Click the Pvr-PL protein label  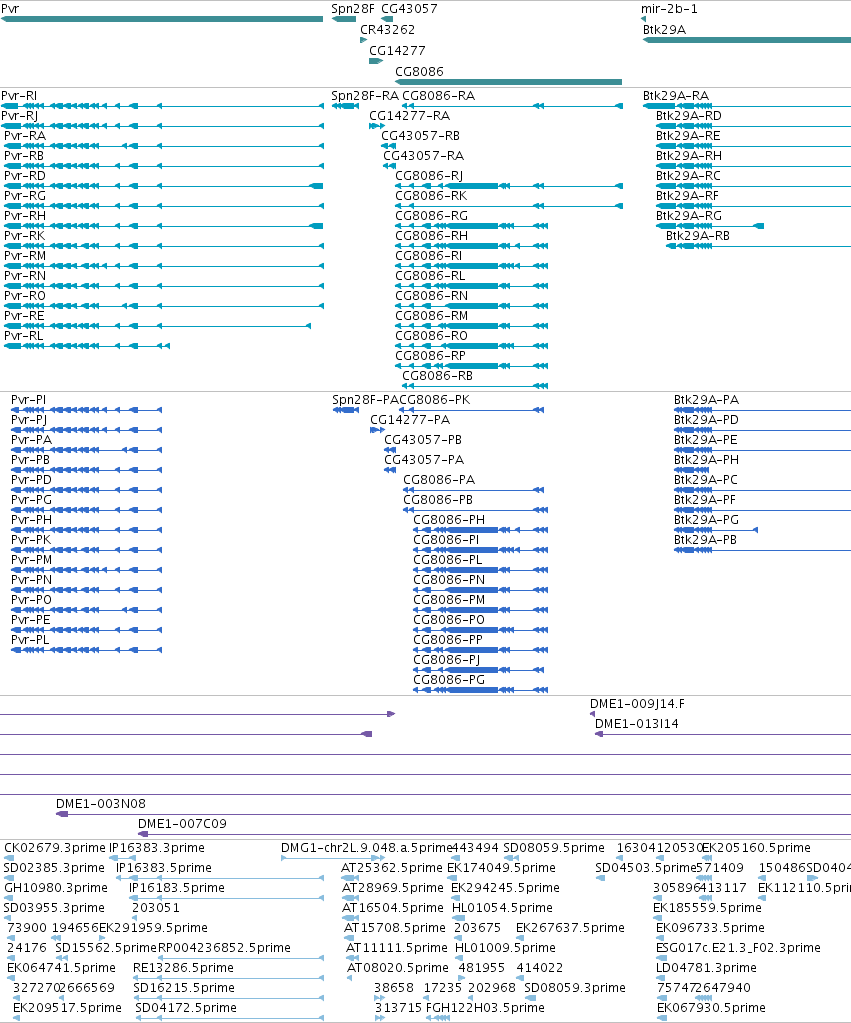30,640
